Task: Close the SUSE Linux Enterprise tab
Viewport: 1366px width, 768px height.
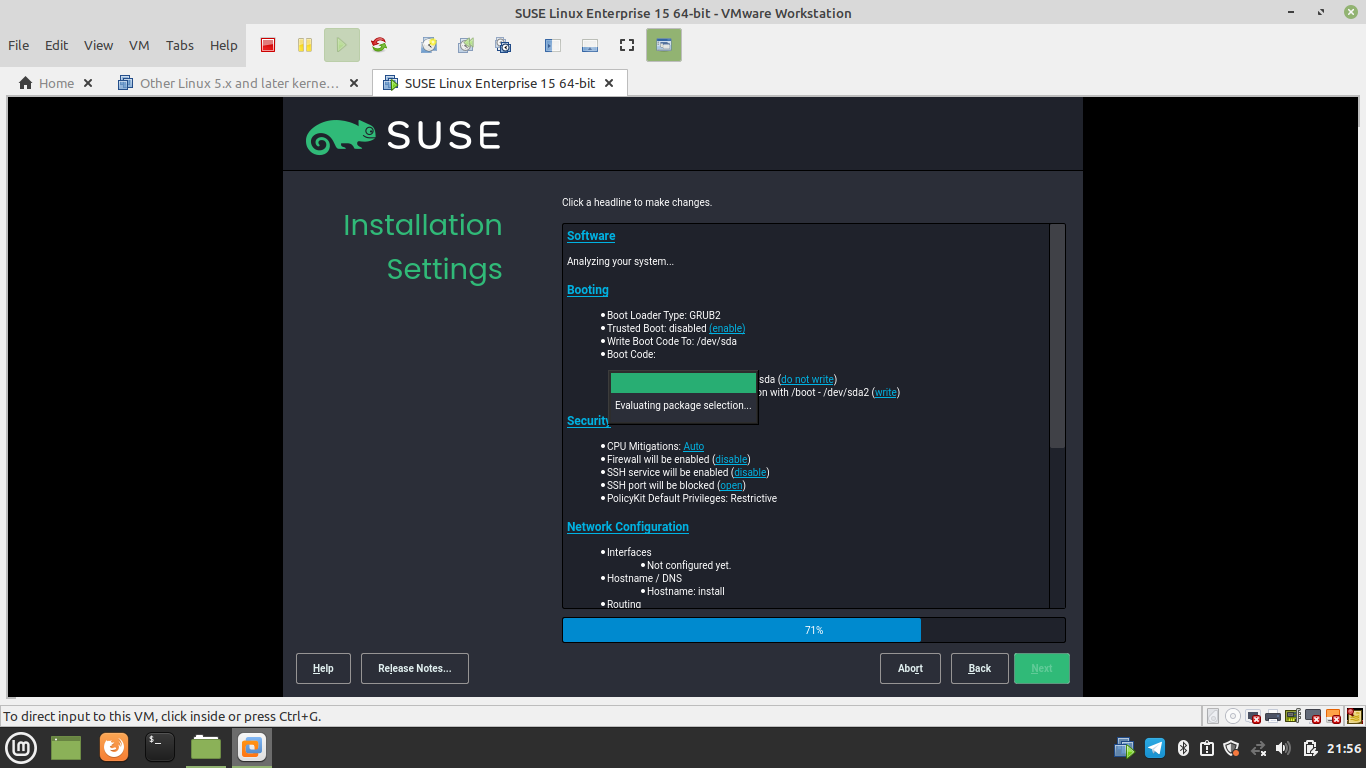Action: coord(609,83)
